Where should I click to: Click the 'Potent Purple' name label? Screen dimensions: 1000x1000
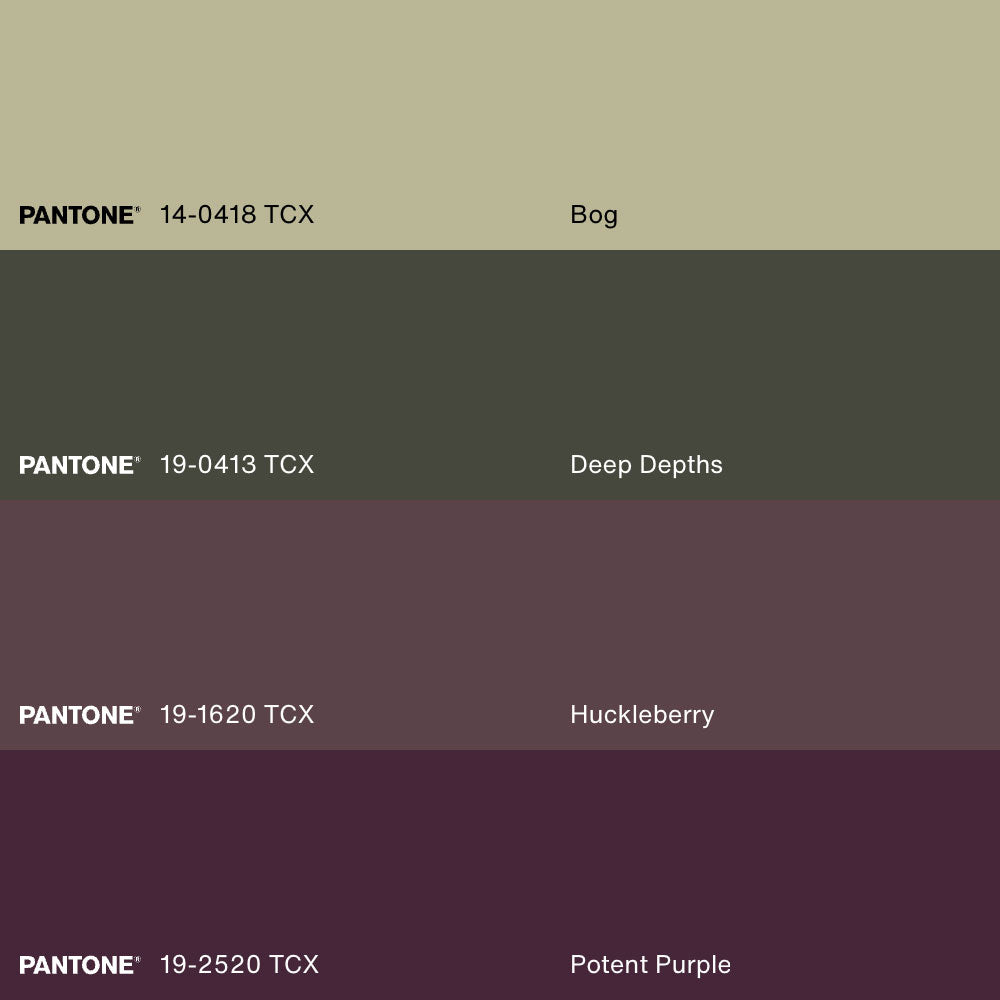coord(650,965)
